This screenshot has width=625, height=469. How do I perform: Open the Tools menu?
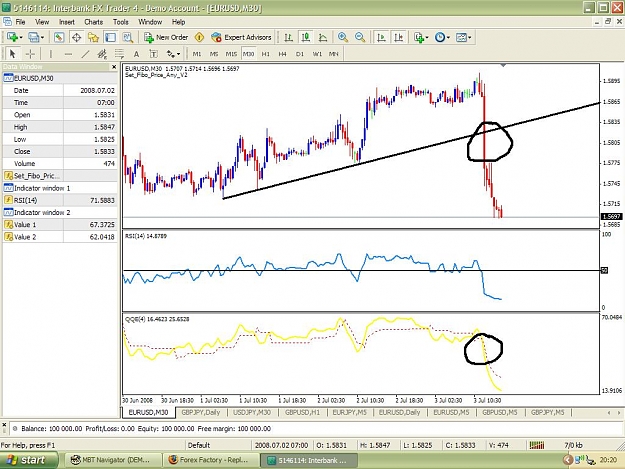[120, 22]
